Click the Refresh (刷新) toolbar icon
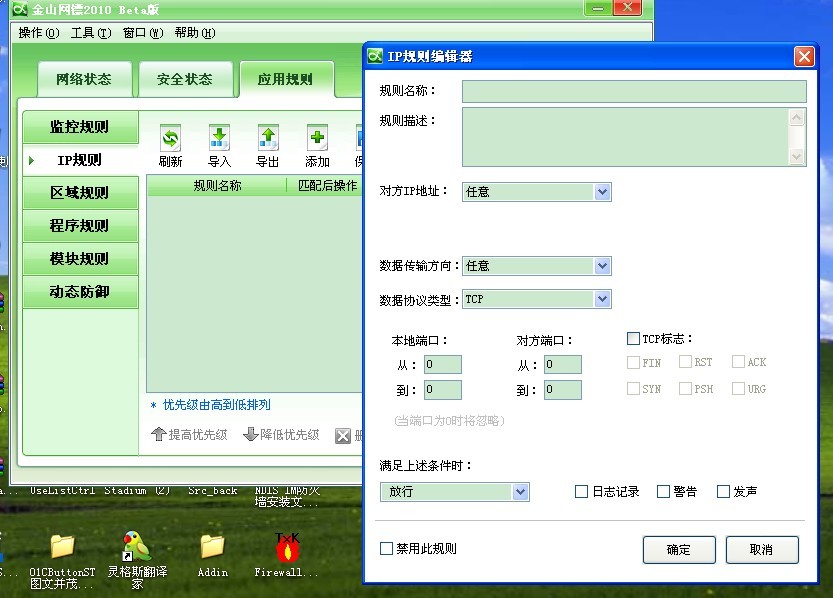This screenshot has width=833, height=598. click(170, 139)
